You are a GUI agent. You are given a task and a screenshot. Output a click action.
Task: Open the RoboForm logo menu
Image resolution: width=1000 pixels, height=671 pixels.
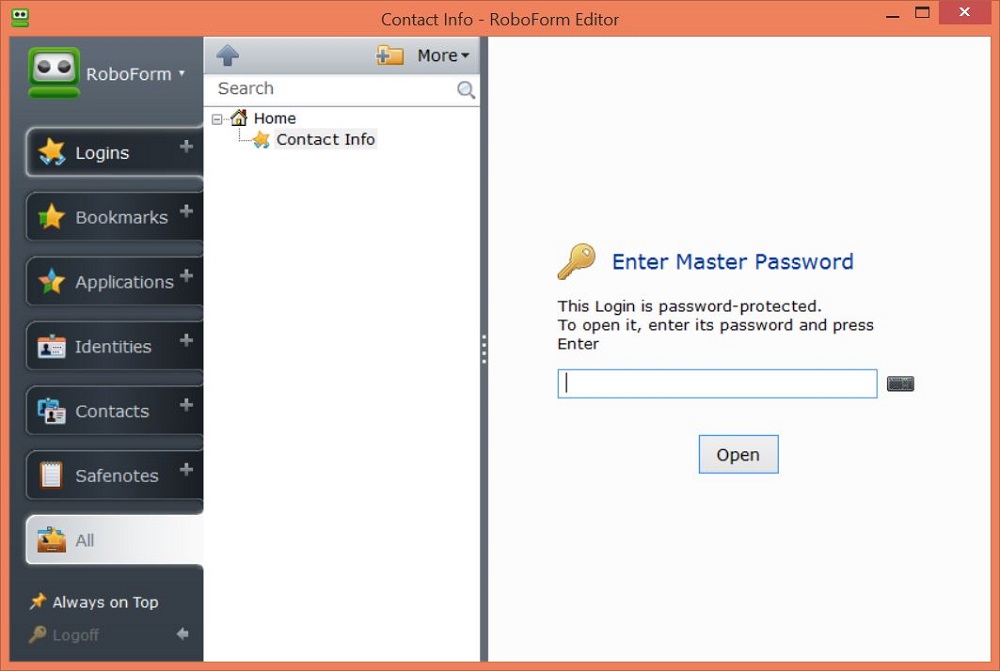[54, 72]
